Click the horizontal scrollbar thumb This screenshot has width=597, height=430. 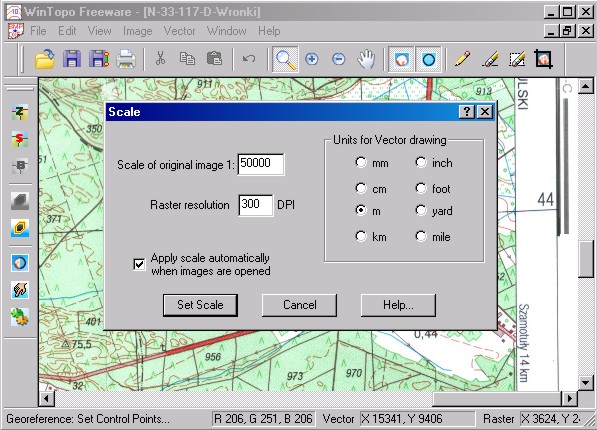coord(497,399)
